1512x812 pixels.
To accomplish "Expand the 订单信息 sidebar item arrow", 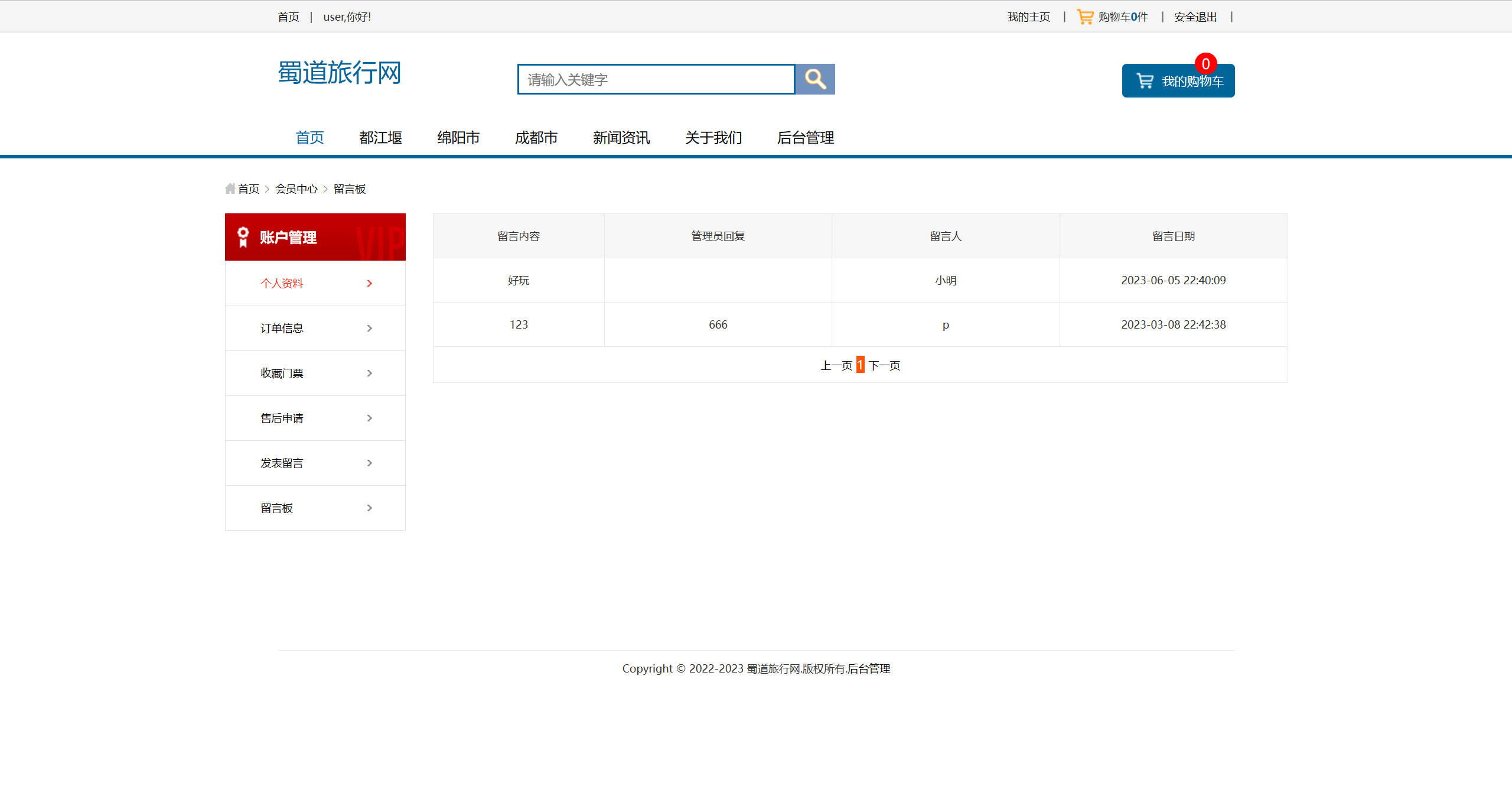I will tap(370, 328).
